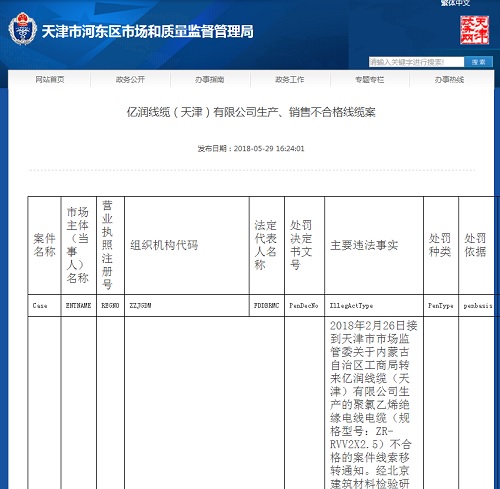Click the FDDBRMC field code cell

pos(267,305)
